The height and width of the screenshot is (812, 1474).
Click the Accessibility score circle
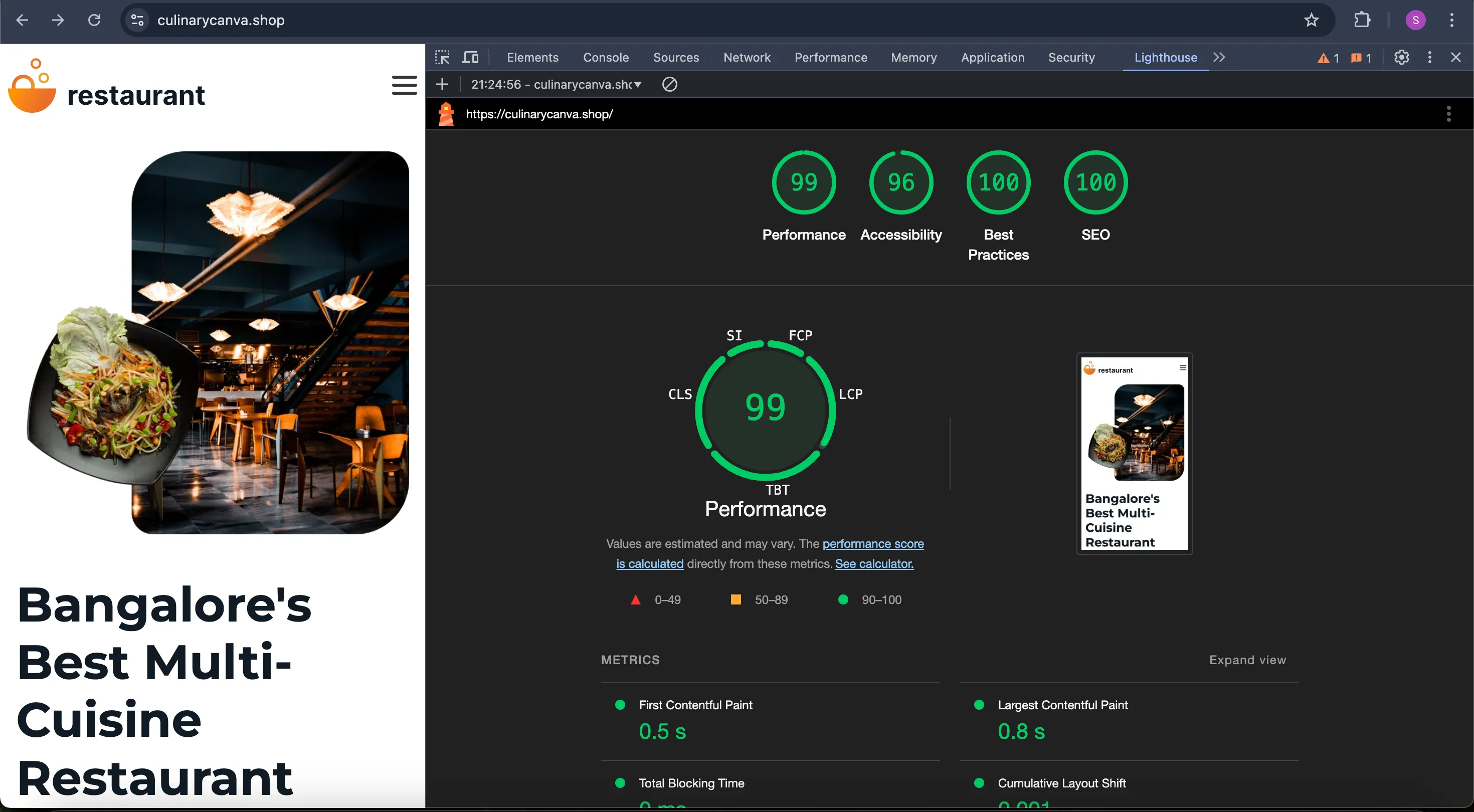tap(900, 182)
